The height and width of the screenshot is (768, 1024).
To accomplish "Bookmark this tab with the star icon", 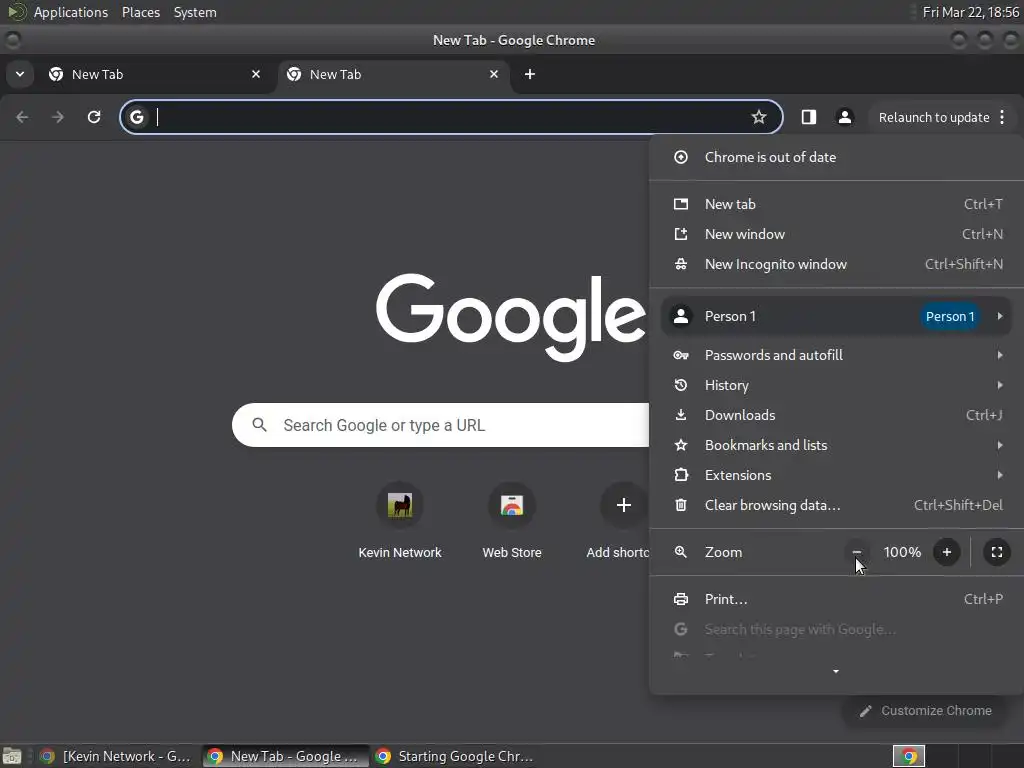I will pyautogui.click(x=758, y=117).
